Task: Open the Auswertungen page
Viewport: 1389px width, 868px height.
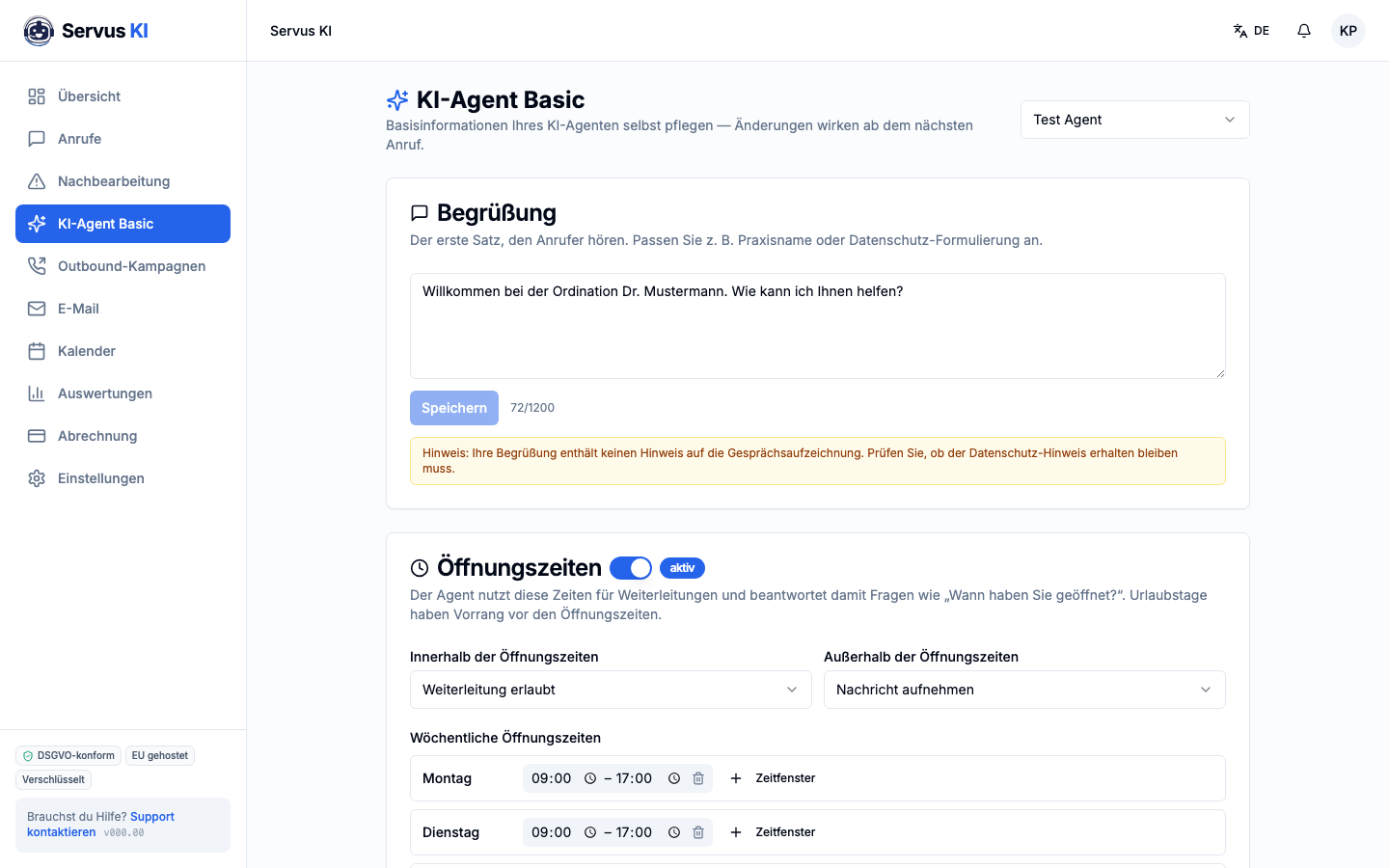Action: coord(123,393)
